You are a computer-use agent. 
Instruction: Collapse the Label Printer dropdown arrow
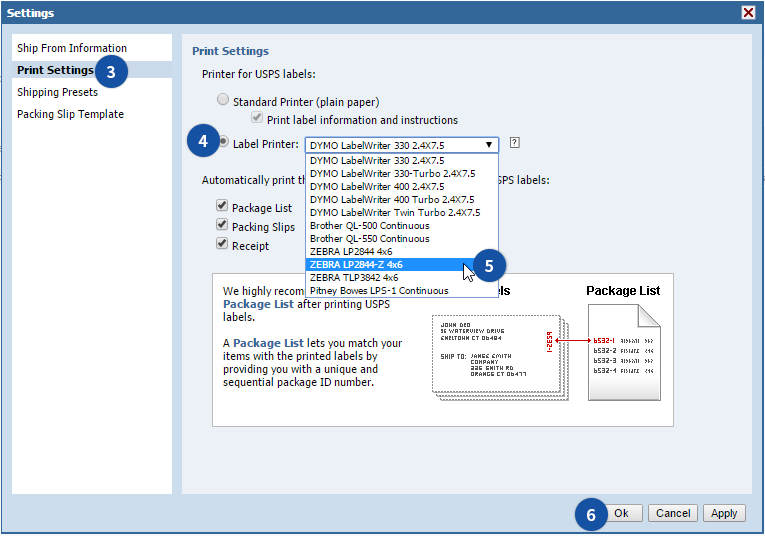(x=488, y=145)
